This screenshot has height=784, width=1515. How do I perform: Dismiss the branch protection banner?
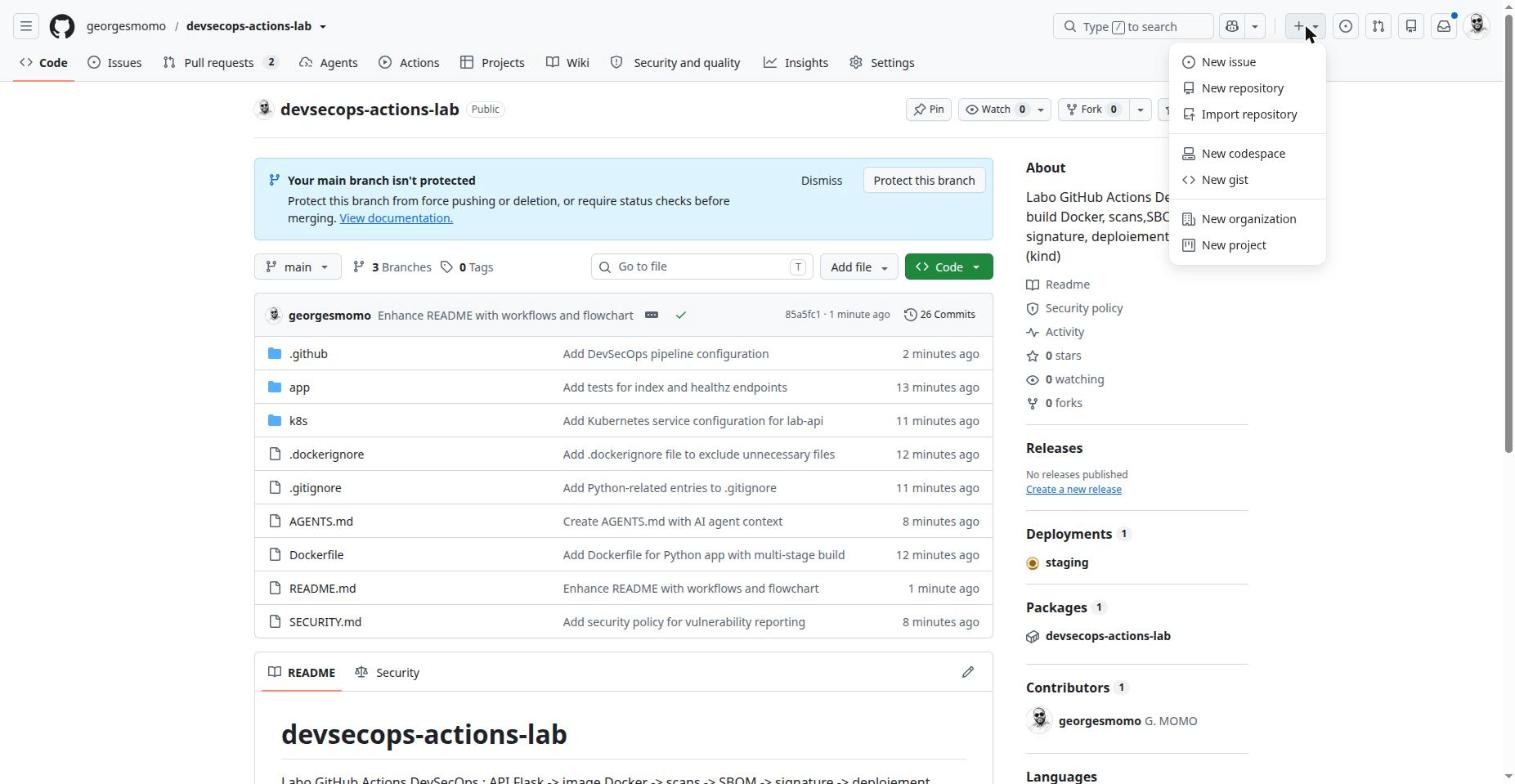(x=821, y=181)
